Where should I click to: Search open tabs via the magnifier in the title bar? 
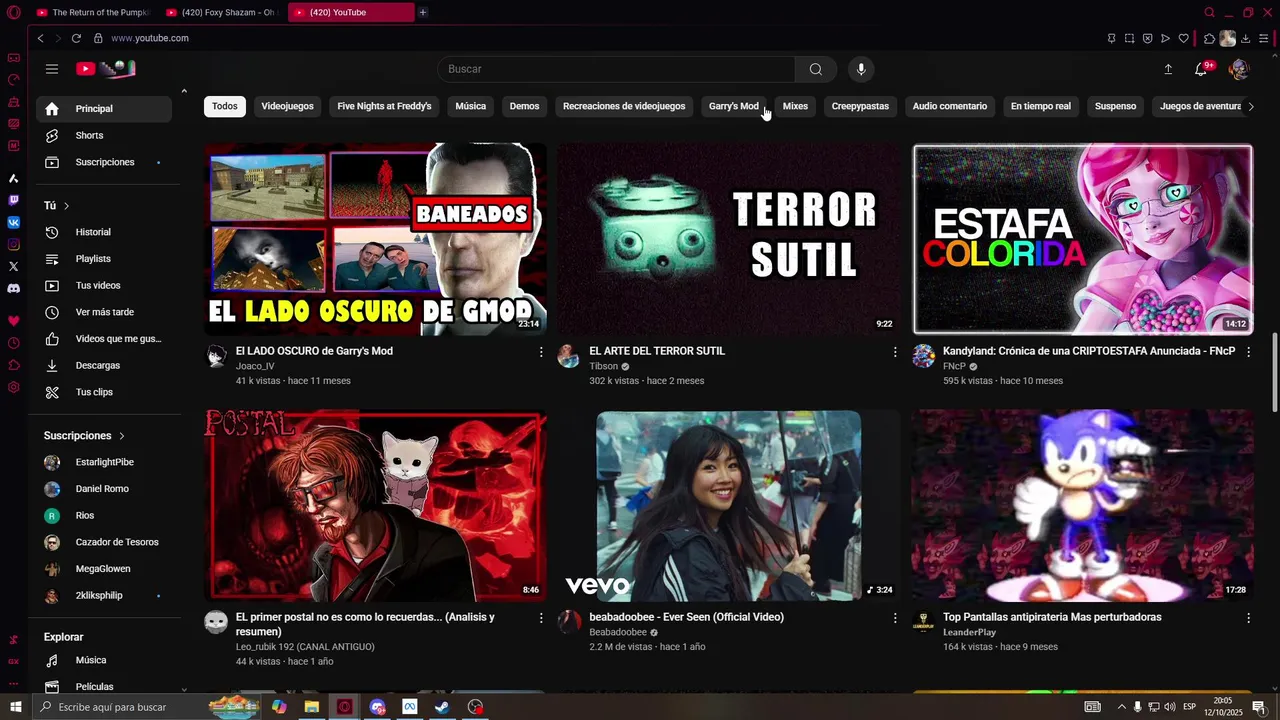point(1209,12)
